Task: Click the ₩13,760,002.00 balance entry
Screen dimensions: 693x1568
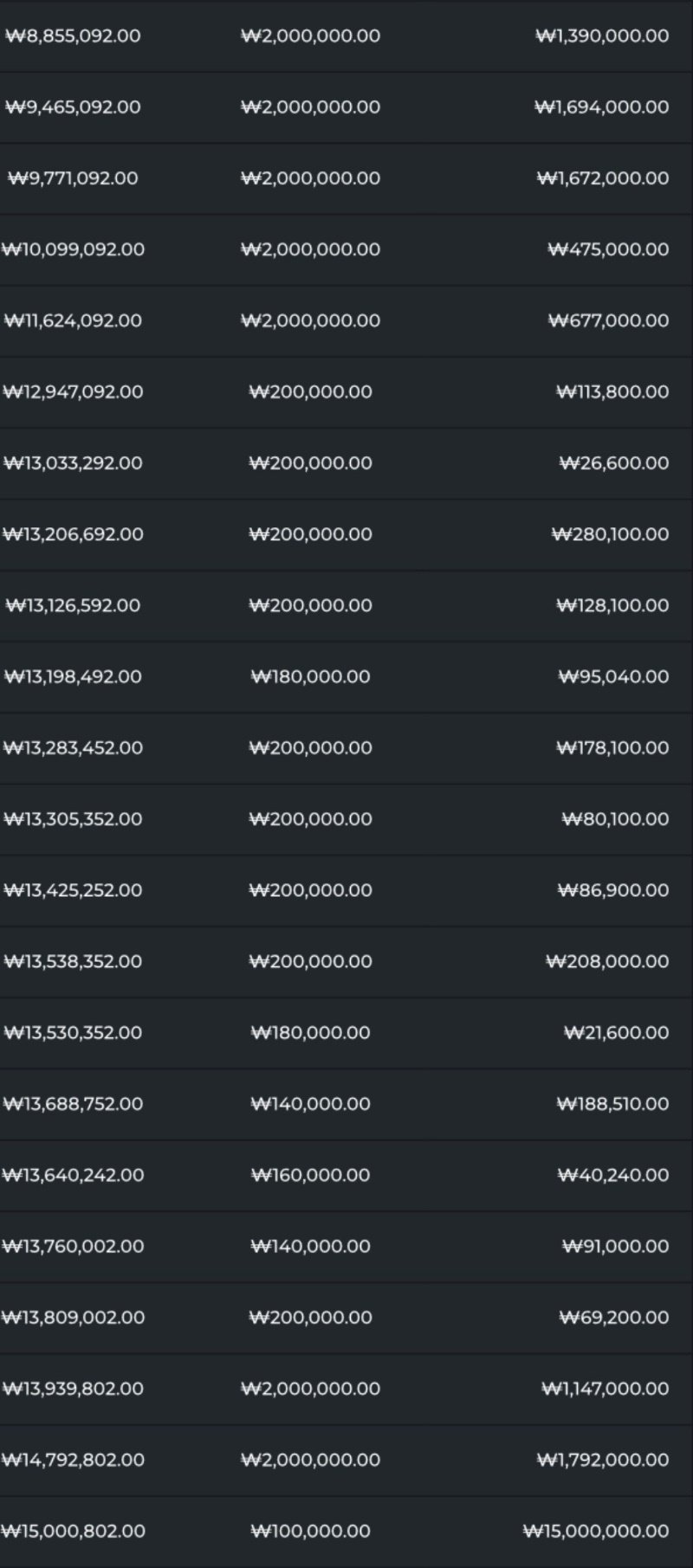Action: (x=74, y=1246)
